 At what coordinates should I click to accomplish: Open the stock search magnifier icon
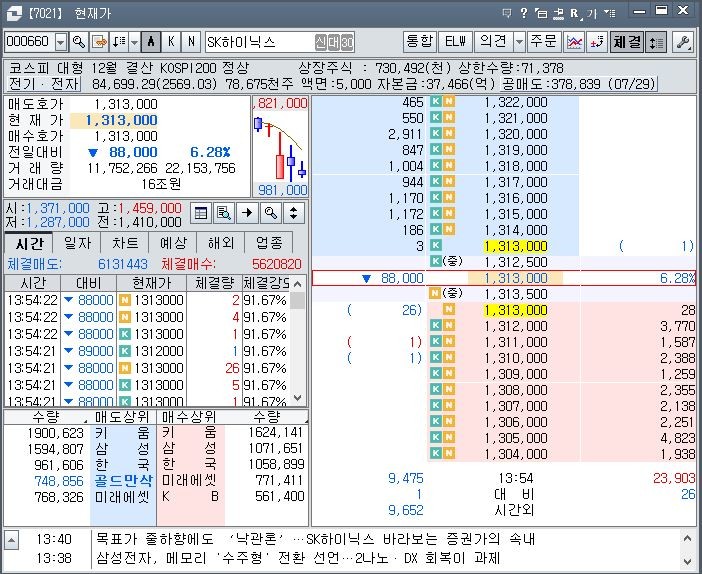pyautogui.click(x=79, y=42)
